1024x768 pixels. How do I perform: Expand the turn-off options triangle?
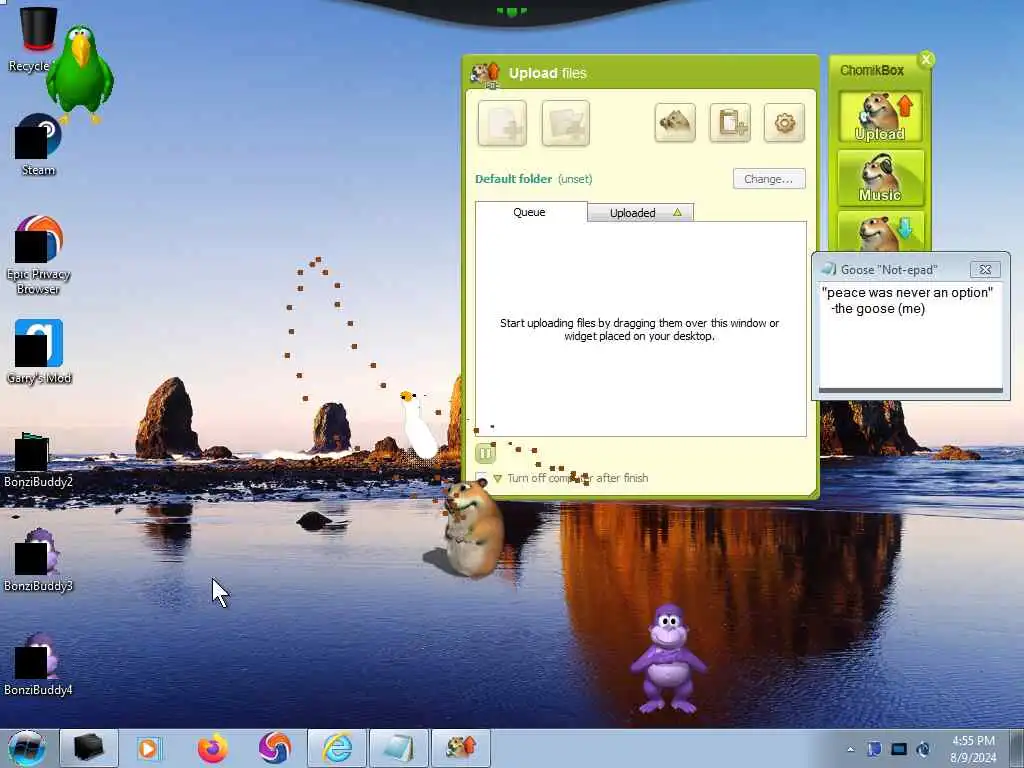[x=498, y=479]
